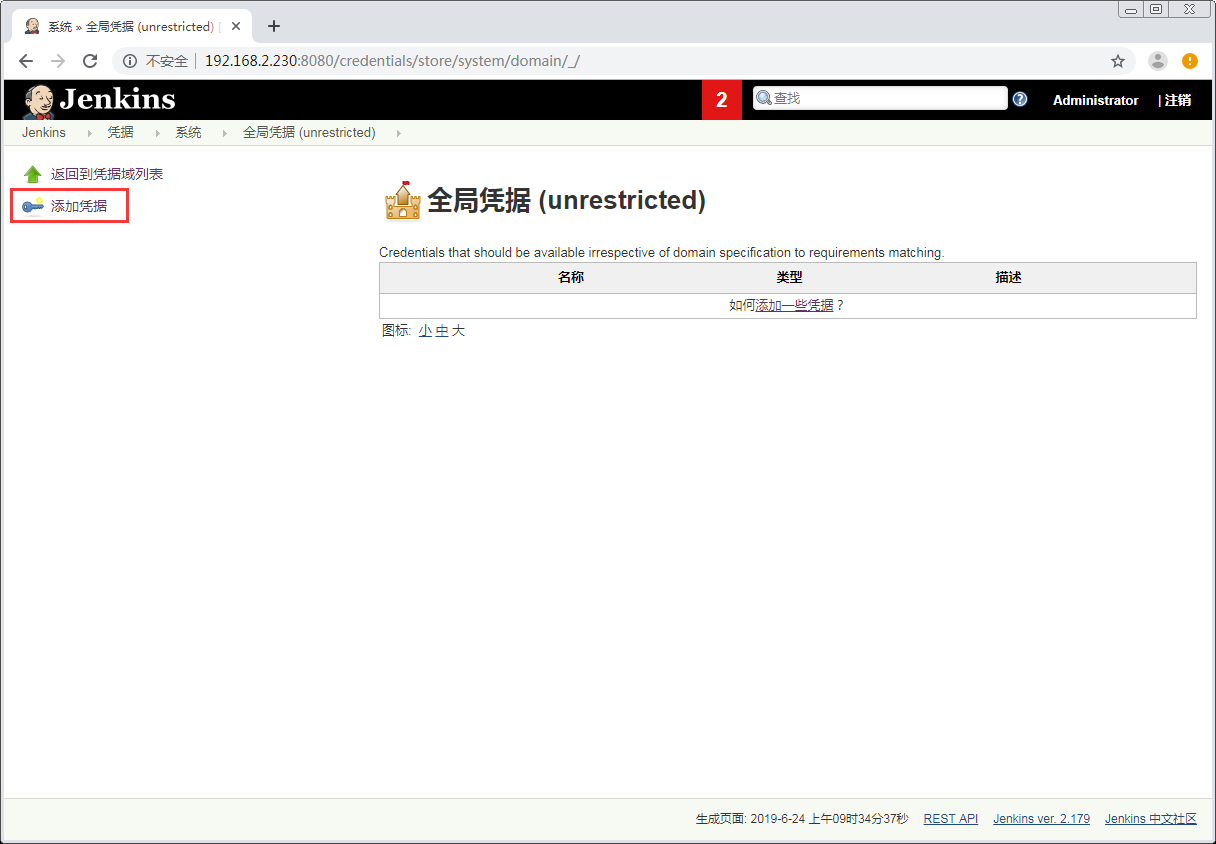Viewport: 1216px width, 844px height.
Task: Go to the 系统 breadcrumb
Action: (x=188, y=133)
